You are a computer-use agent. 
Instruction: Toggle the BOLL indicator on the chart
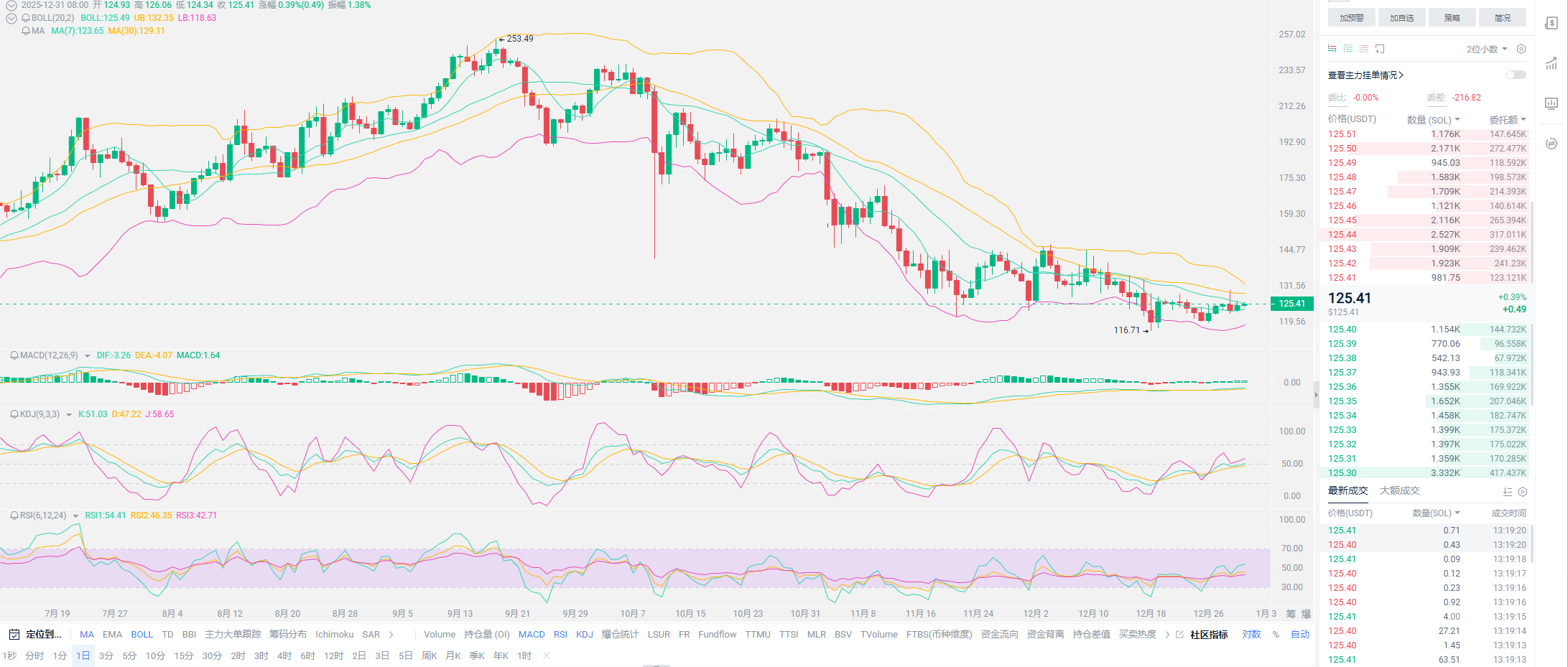pyautogui.click(x=142, y=635)
